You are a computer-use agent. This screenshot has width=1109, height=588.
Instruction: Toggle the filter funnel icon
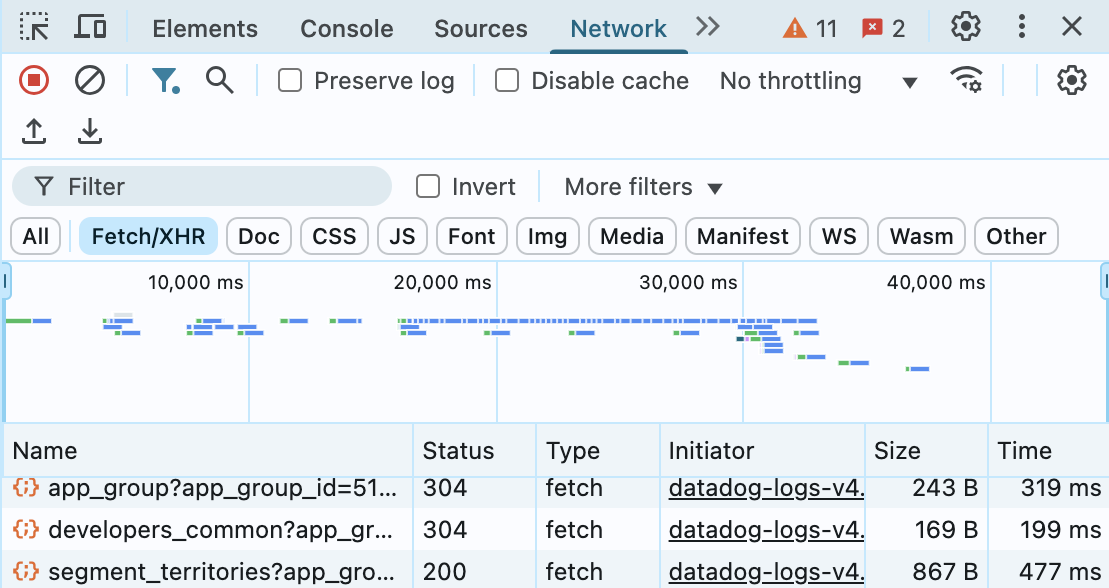click(166, 80)
